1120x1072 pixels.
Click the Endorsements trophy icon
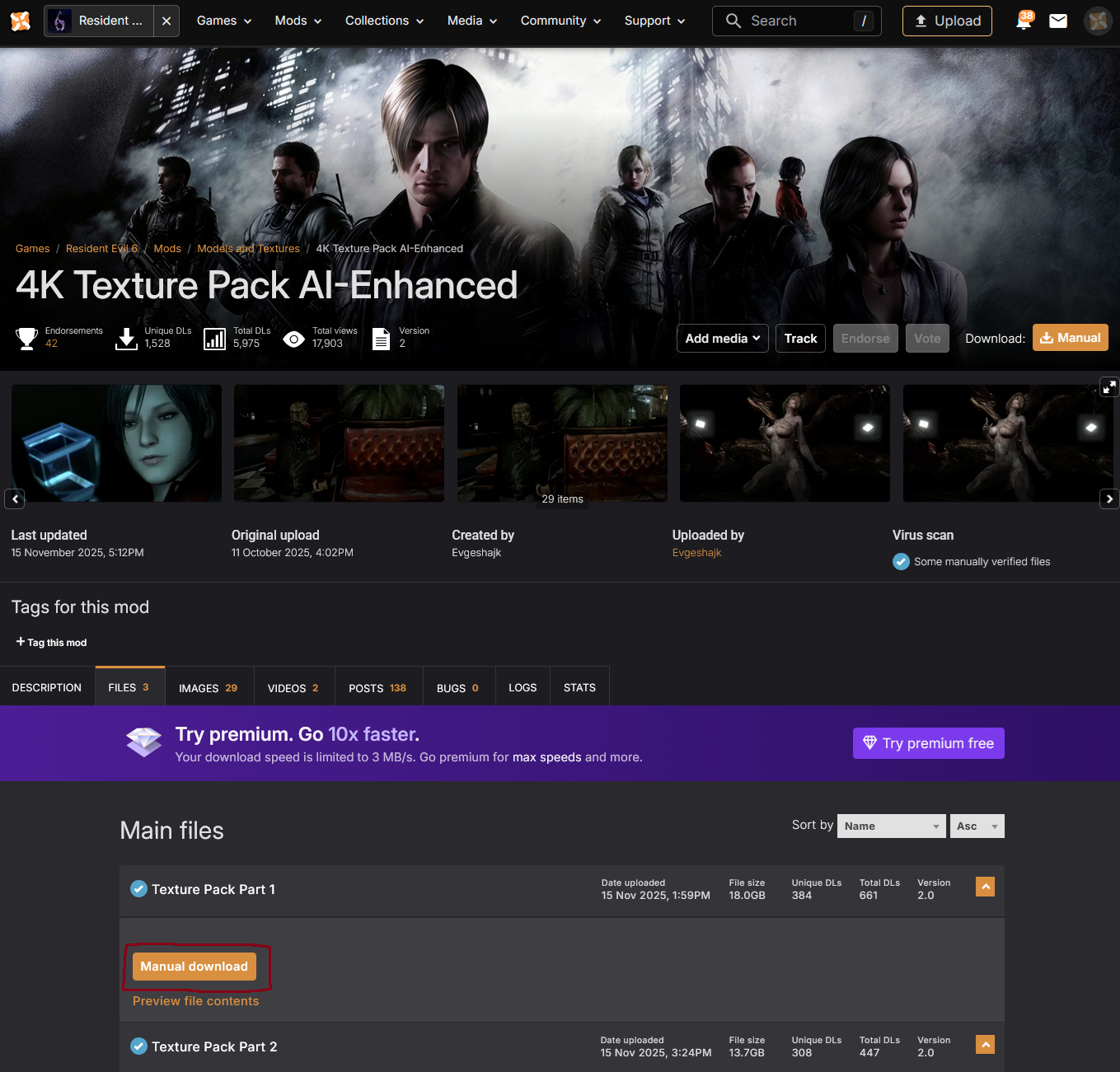coord(27,338)
